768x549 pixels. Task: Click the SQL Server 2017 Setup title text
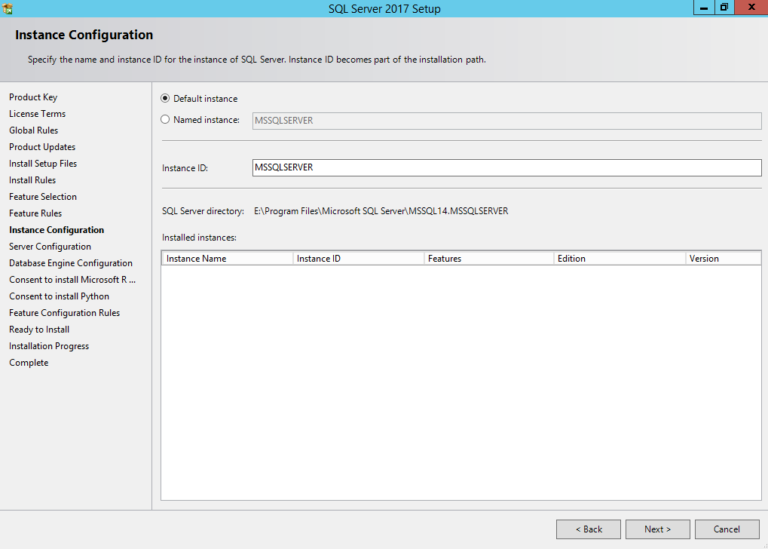(x=384, y=8)
